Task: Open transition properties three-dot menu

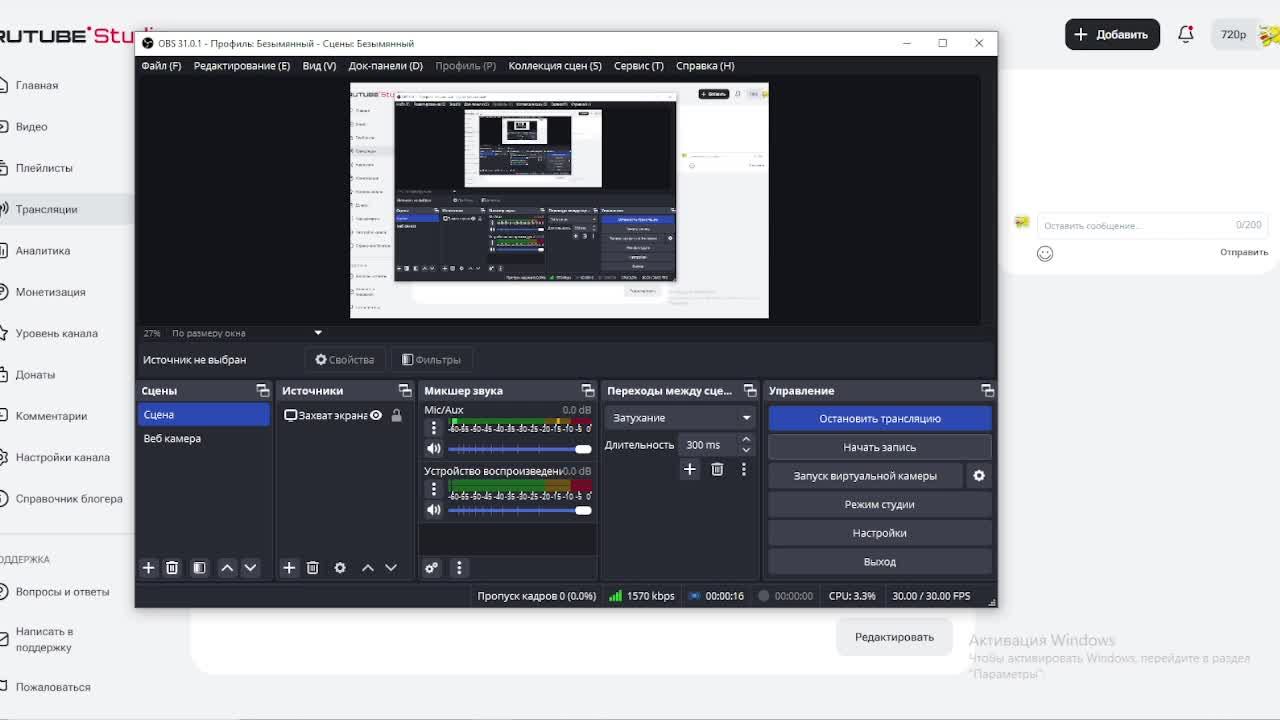Action: click(x=743, y=469)
